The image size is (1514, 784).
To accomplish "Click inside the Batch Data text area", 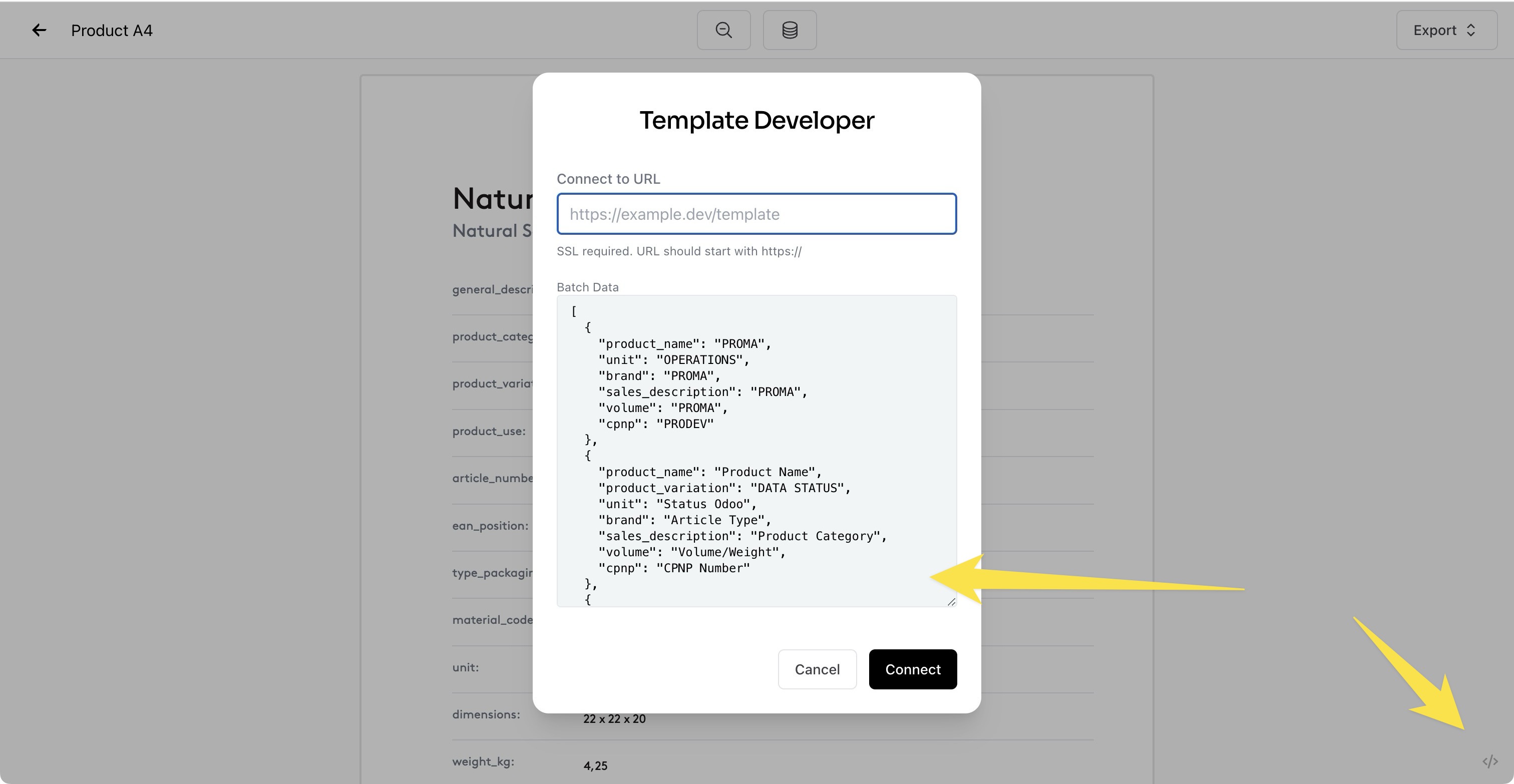I will click(756, 451).
